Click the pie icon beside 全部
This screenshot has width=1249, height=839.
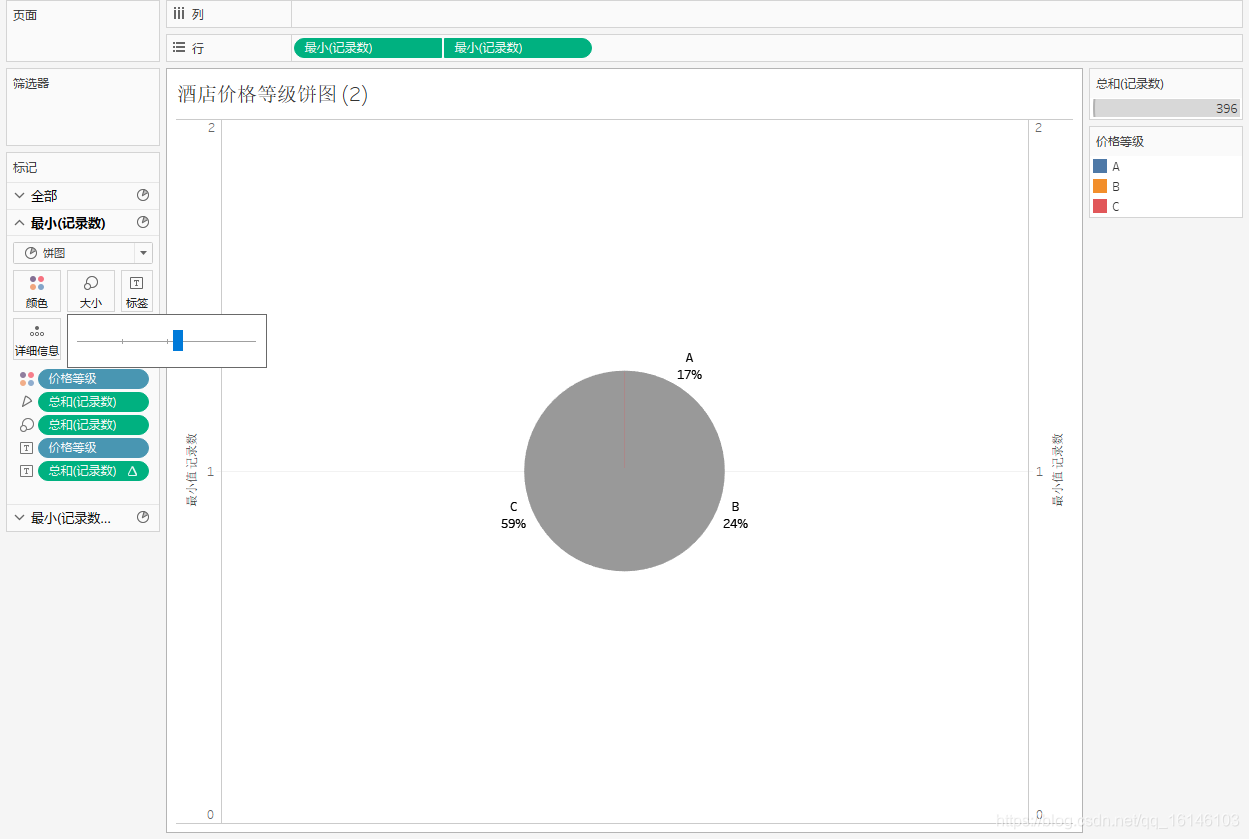[x=143, y=196]
